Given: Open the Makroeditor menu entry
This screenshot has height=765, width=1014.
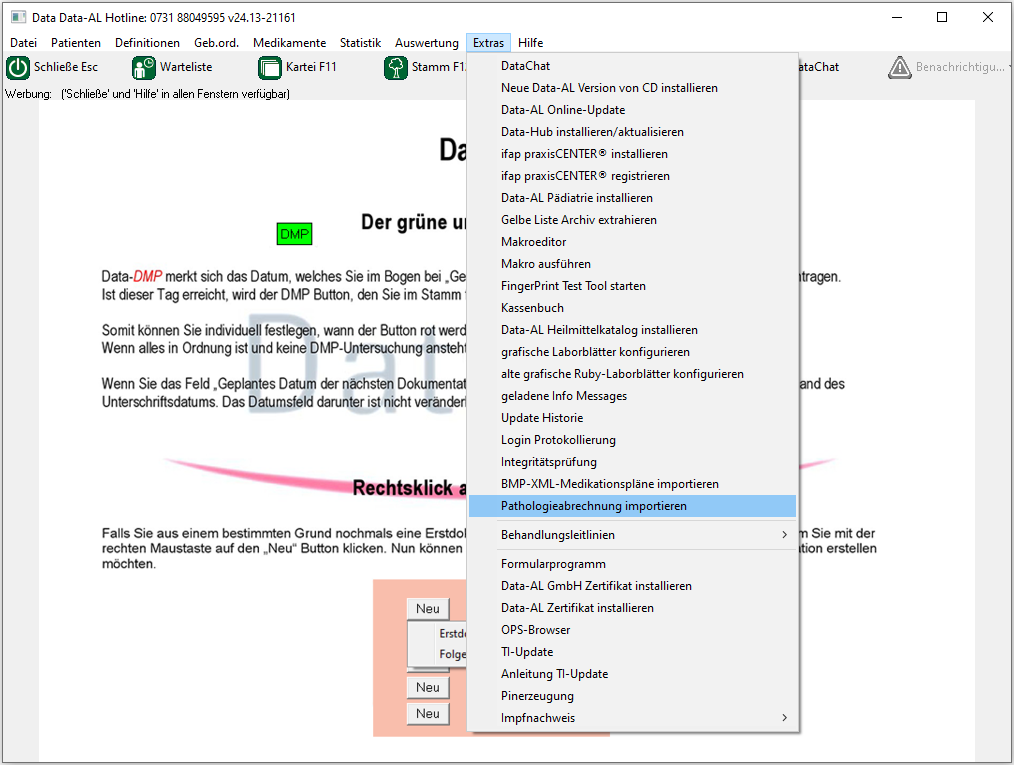Looking at the screenshot, I should click(533, 242).
